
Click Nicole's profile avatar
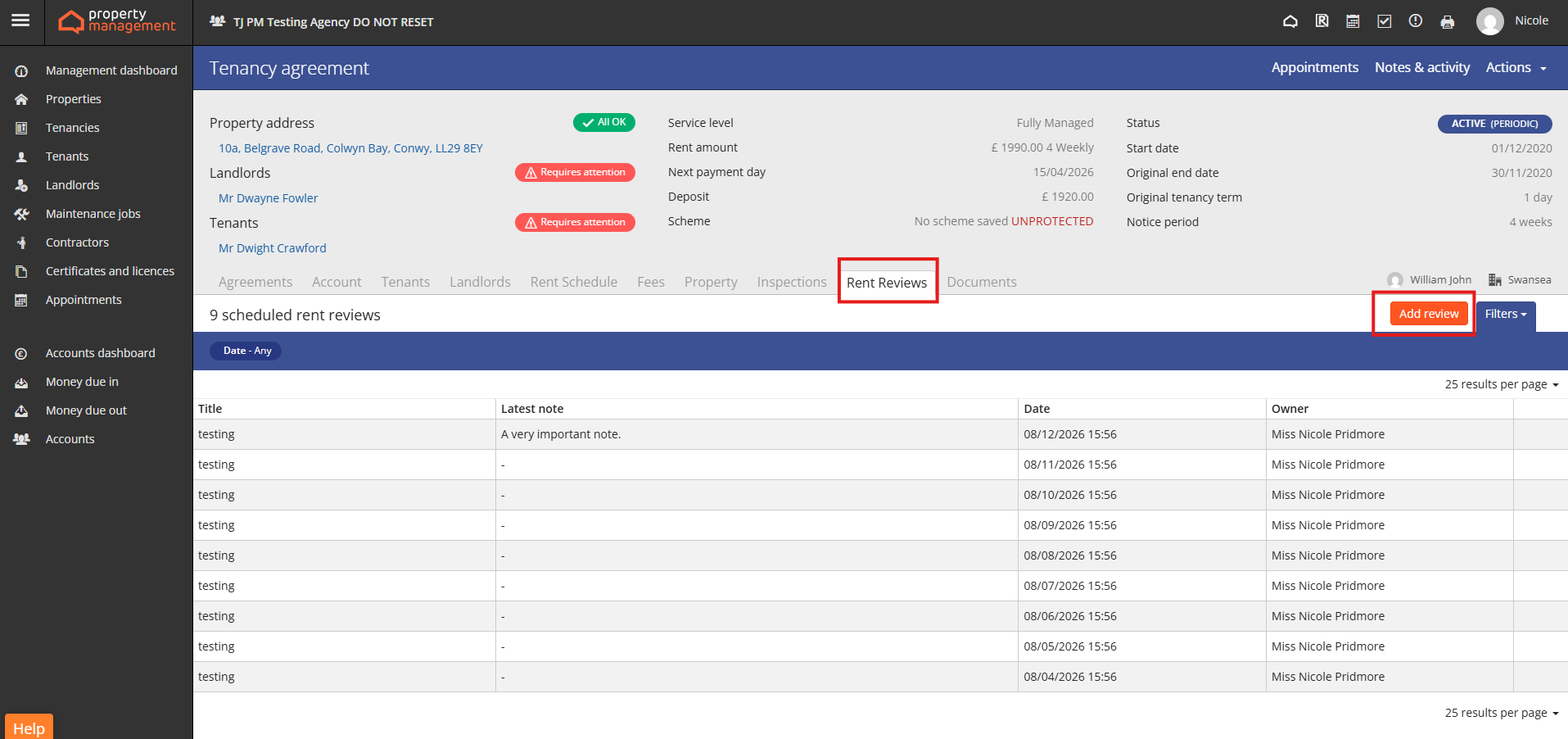click(1489, 21)
